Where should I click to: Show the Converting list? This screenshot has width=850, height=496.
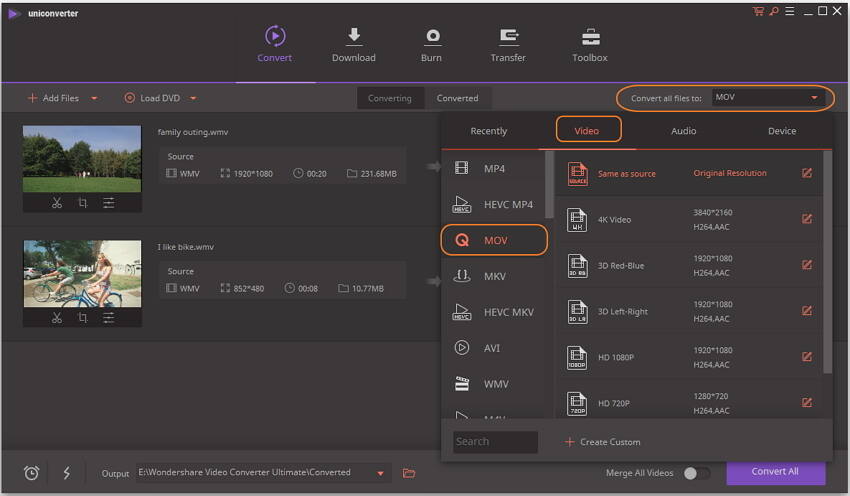click(x=390, y=98)
